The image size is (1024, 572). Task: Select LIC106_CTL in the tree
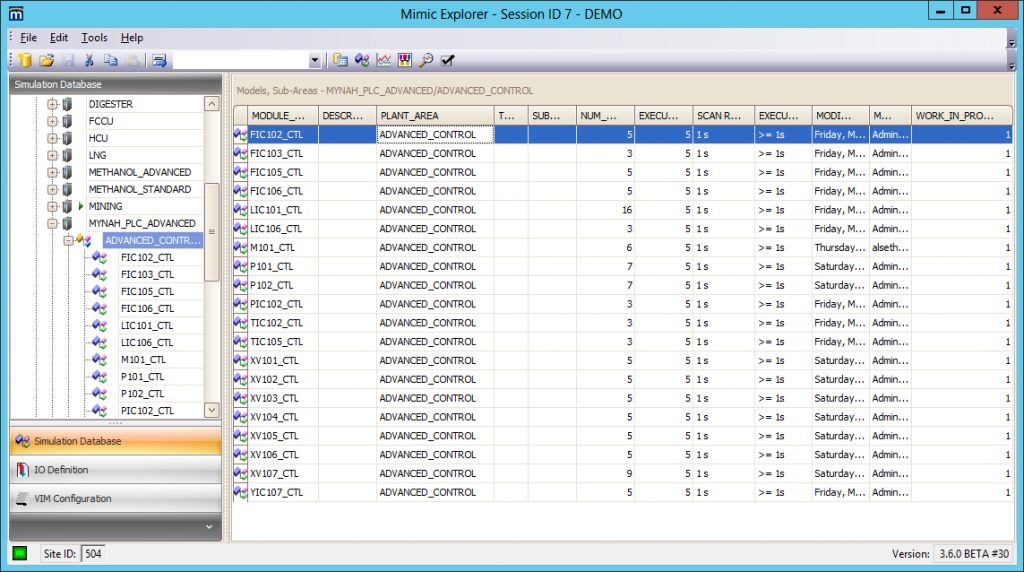(146, 342)
